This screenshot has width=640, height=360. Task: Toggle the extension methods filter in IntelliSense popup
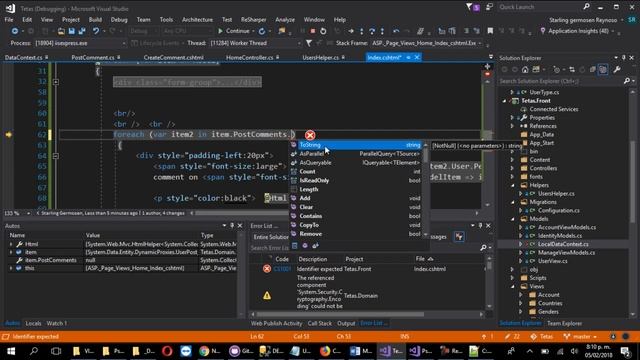tap(315, 246)
